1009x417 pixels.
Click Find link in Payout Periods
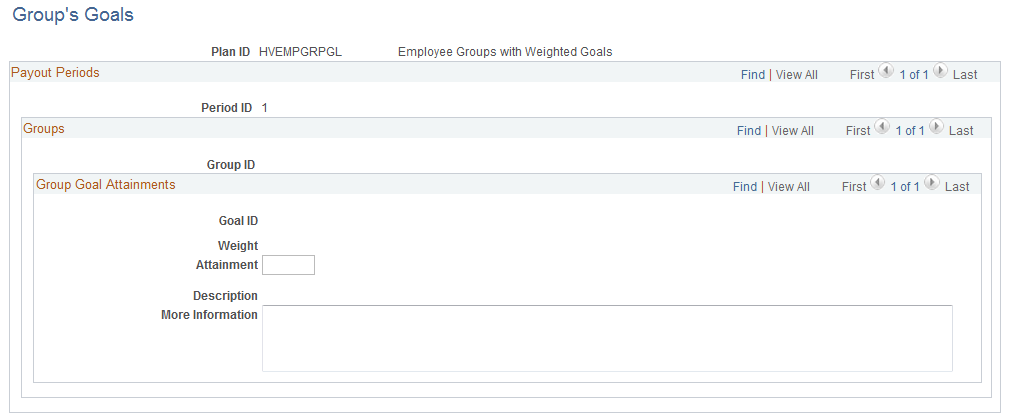point(752,75)
